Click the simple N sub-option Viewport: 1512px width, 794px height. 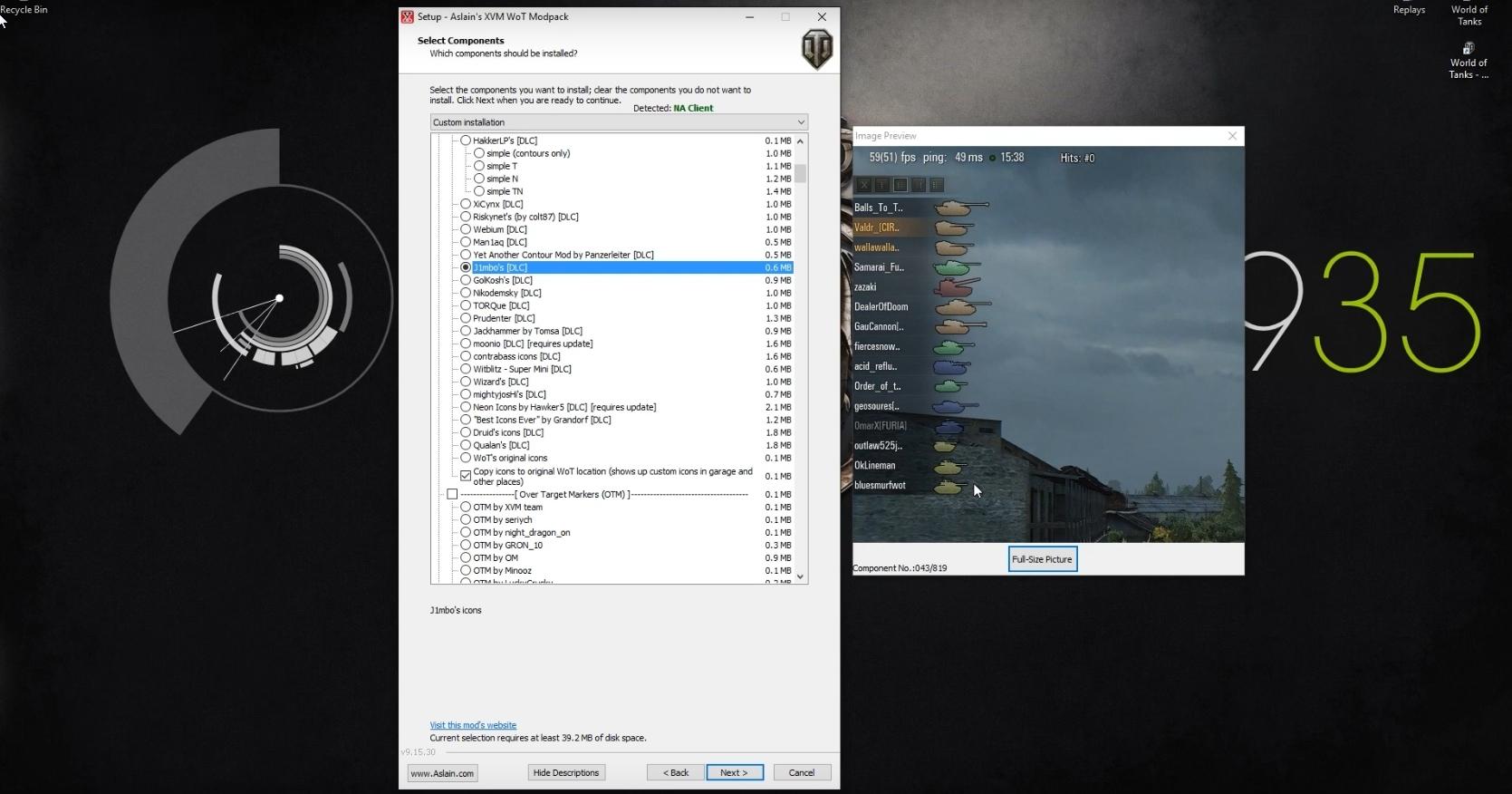click(502, 179)
